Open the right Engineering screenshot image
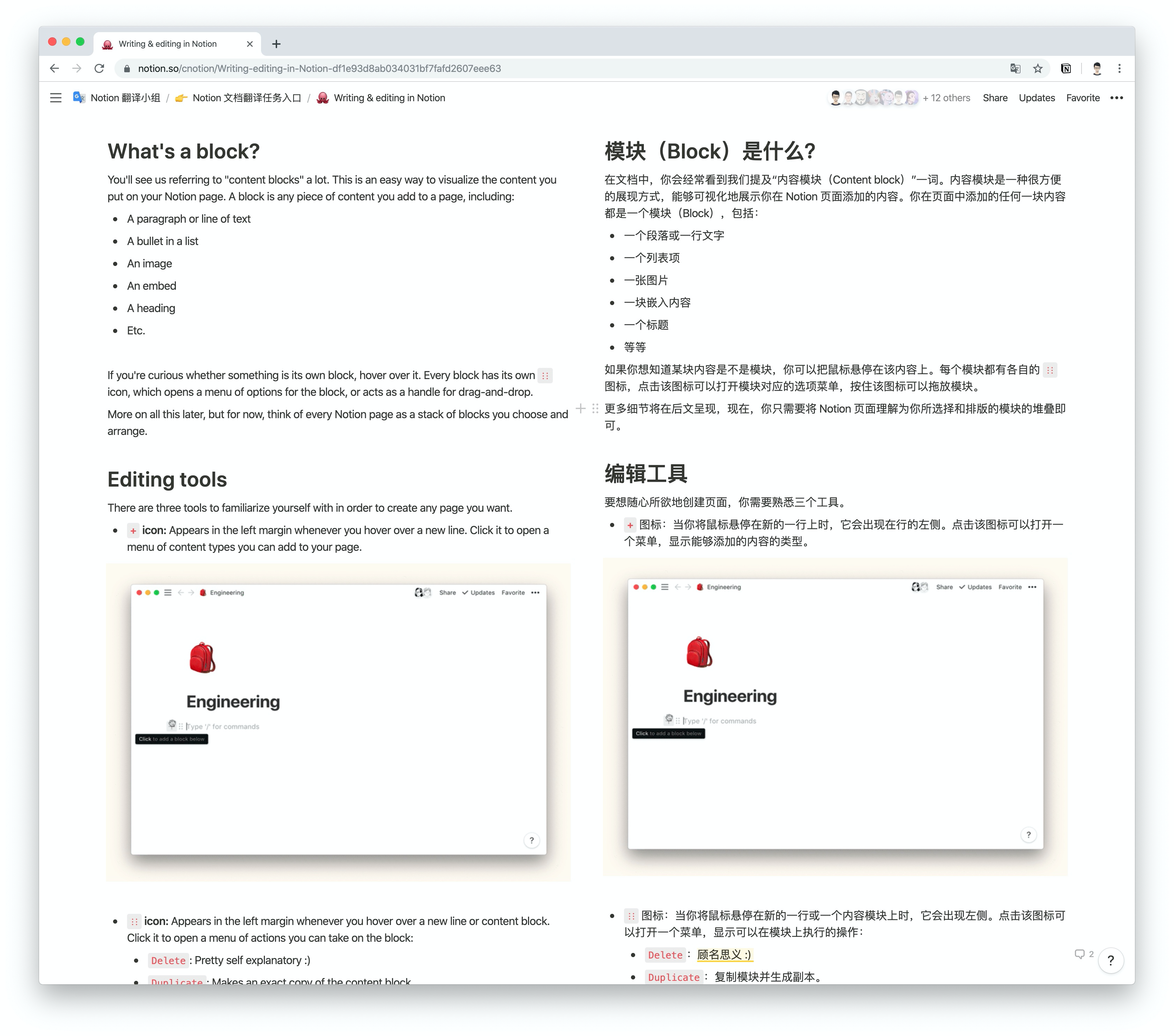Image resolution: width=1174 pixels, height=1036 pixels. click(x=835, y=717)
